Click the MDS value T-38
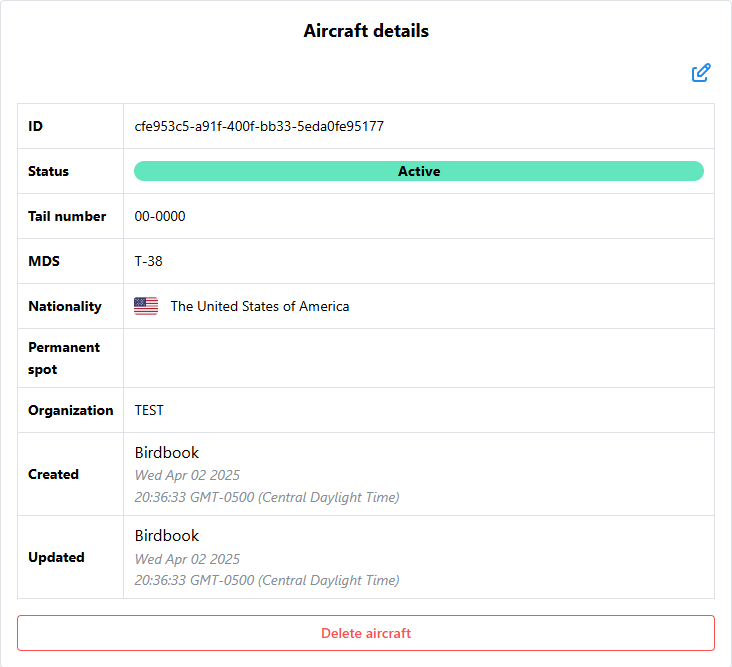Image resolution: width=732 pixels, height=667 pixels. (x=149, y=261)
